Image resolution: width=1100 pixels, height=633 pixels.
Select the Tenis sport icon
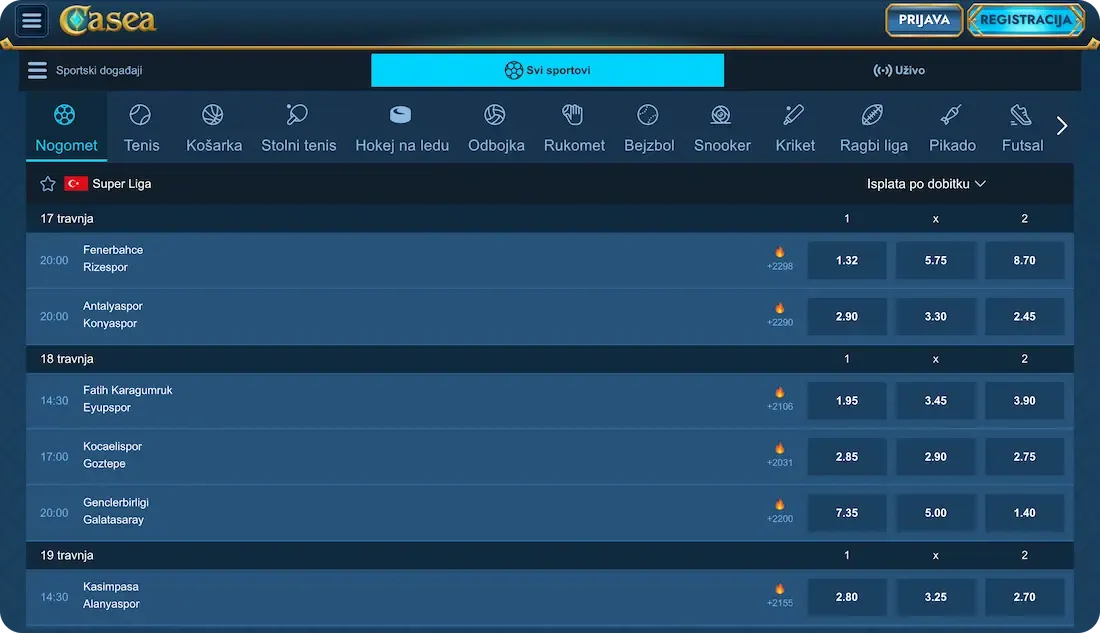pyautogui.click(x=141, y=115)
